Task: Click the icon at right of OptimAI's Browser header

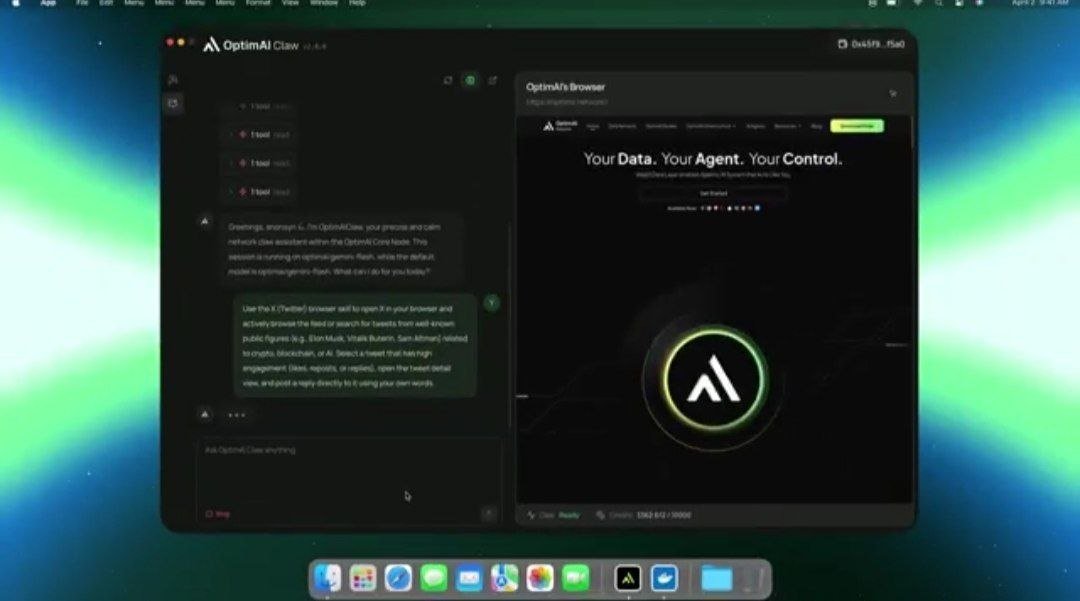Action: pyautogui.click(x=893, y=94)
